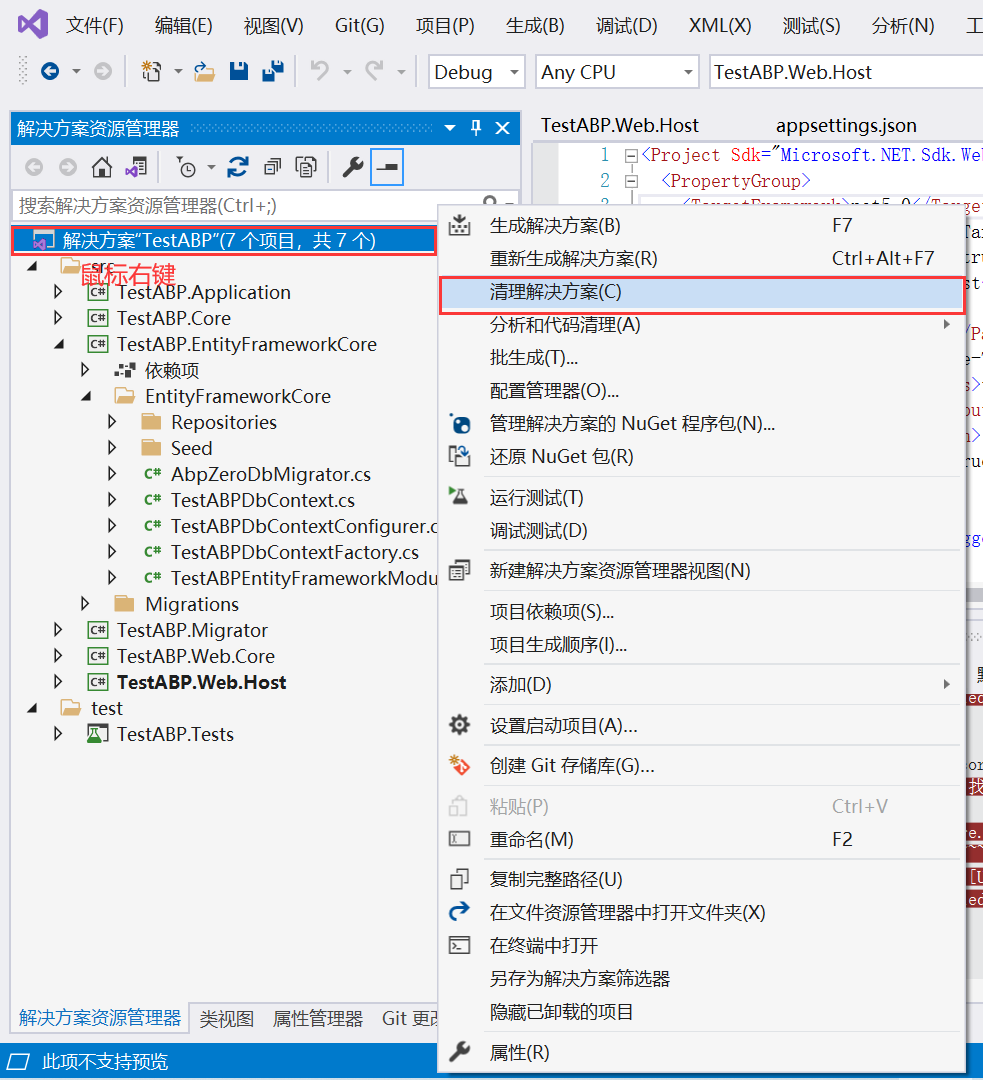Select the AbpZeroDbMigrator.cs file
The height and width of the screenshot is (1080, 983).
click(x=271, y=475)
